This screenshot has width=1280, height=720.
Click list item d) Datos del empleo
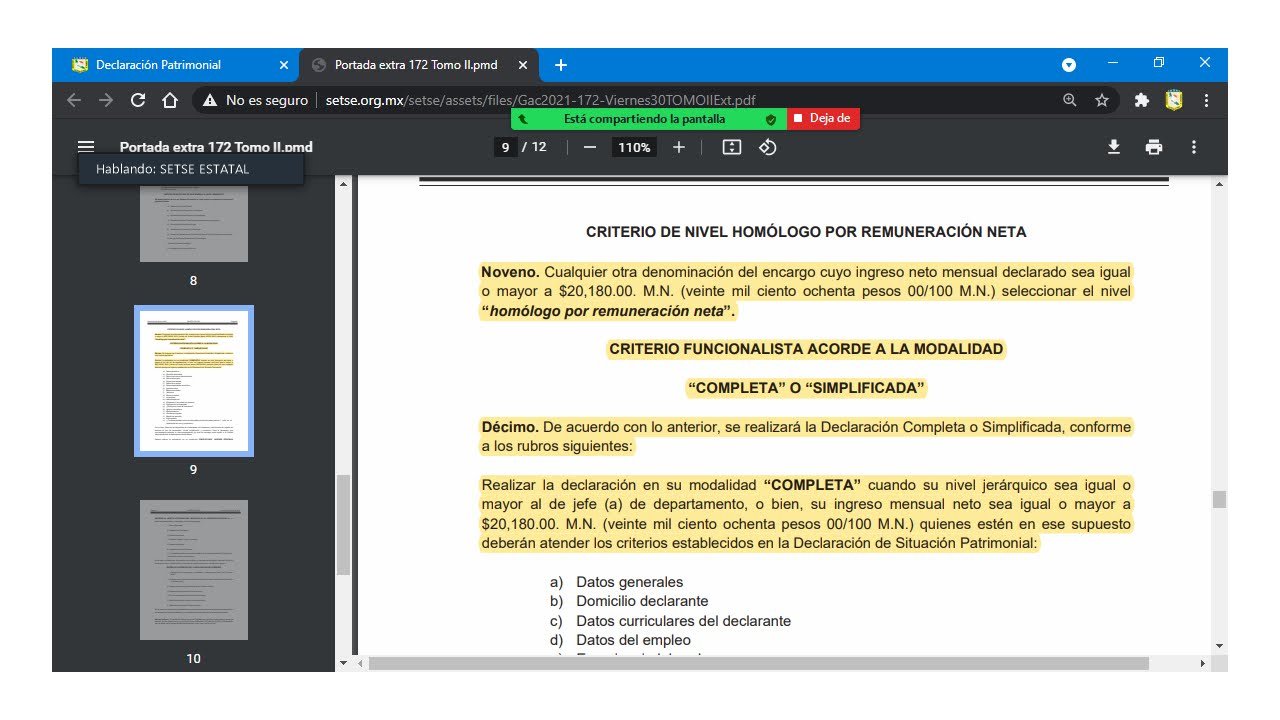pyautogui.click(x=620, y=640)
